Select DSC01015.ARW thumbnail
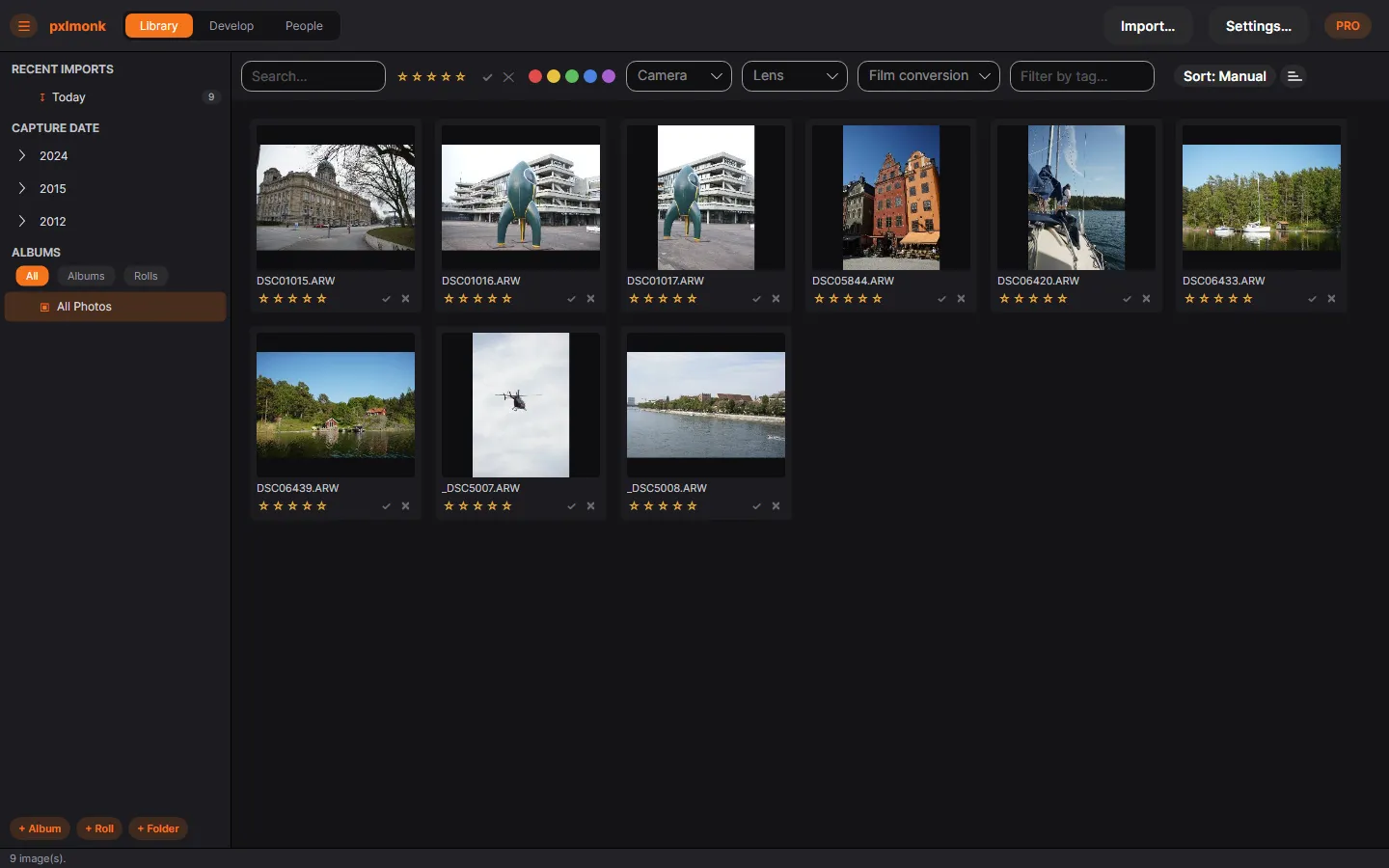Image resolution: width=1389 pixels, height=868 pixels. tap(336, 198)
